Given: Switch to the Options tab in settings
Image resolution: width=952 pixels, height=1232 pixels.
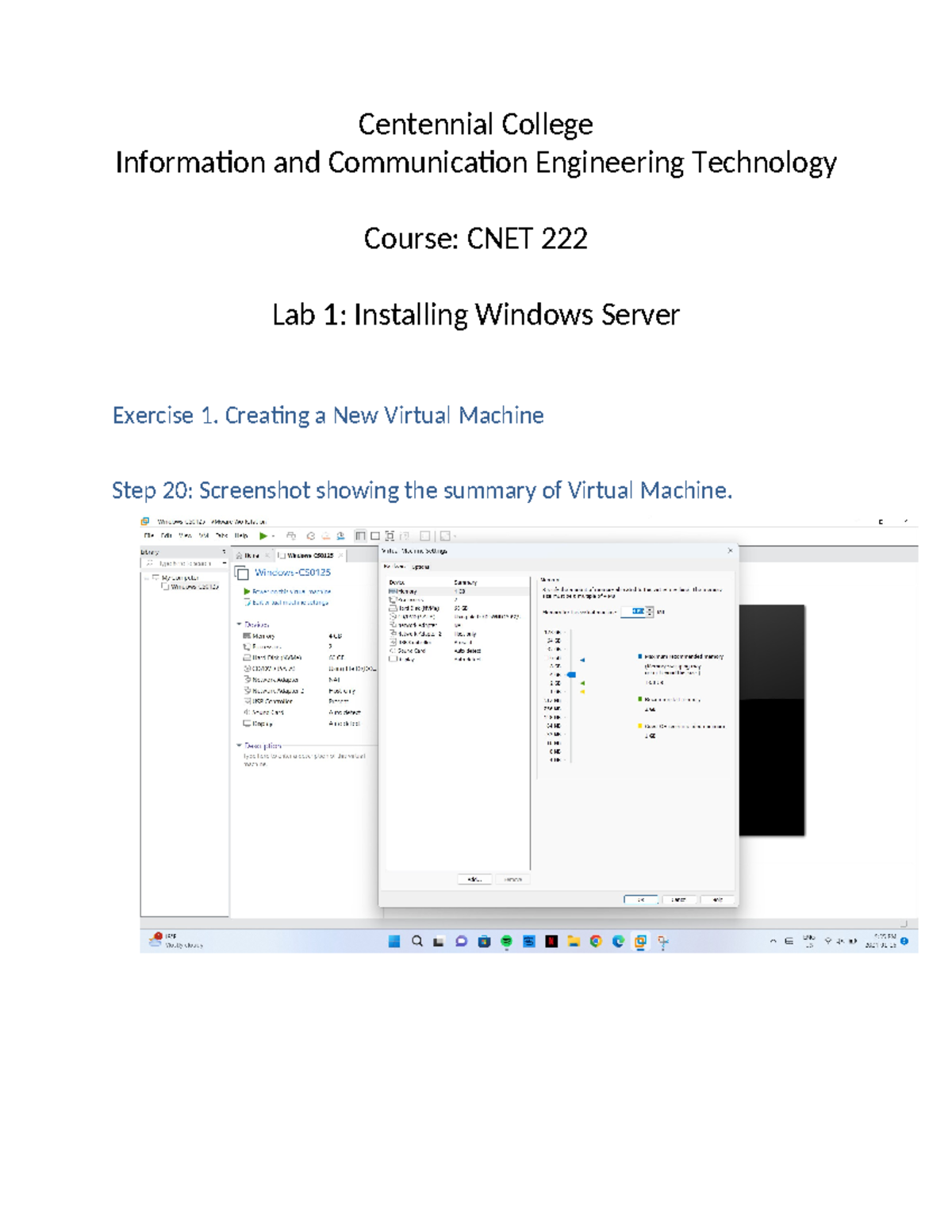Looking at the screenshot, I should (x=420, y=567).
